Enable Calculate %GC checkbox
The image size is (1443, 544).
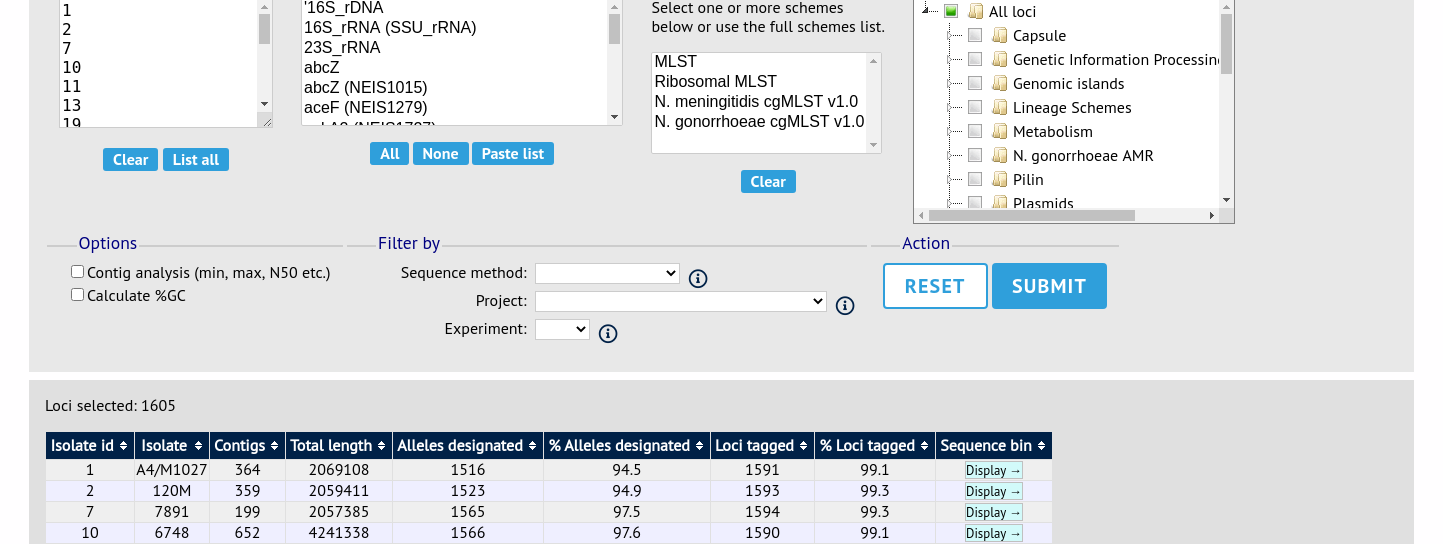tap(77, 295)
